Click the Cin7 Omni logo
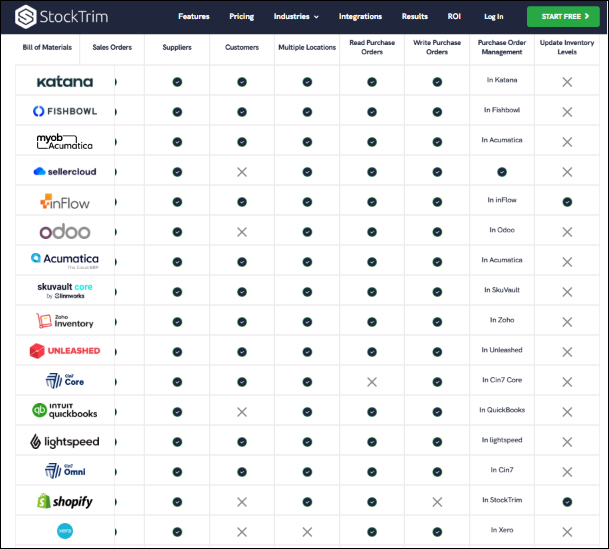Viewport: 609px width, 549px height. point(65,471)
